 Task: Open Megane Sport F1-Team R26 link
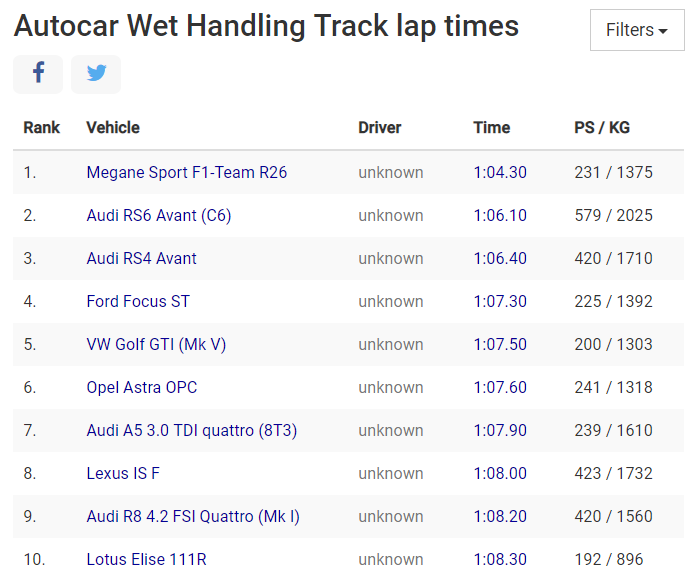pos(187,172)
